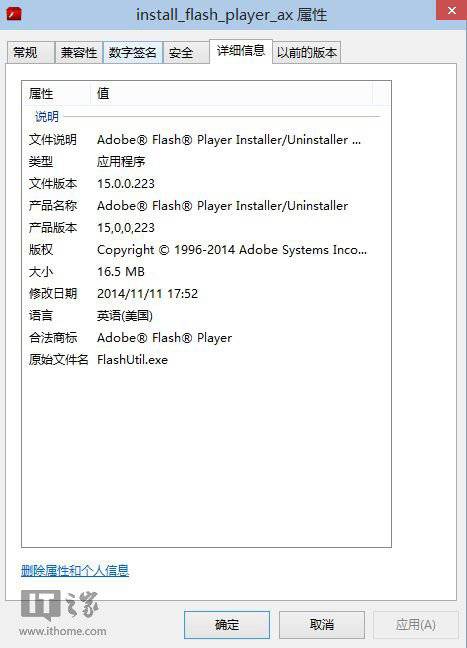Click the trademark Adobe Flash Player value
This screenshot has height=648, width=467.
click(164, 338)
